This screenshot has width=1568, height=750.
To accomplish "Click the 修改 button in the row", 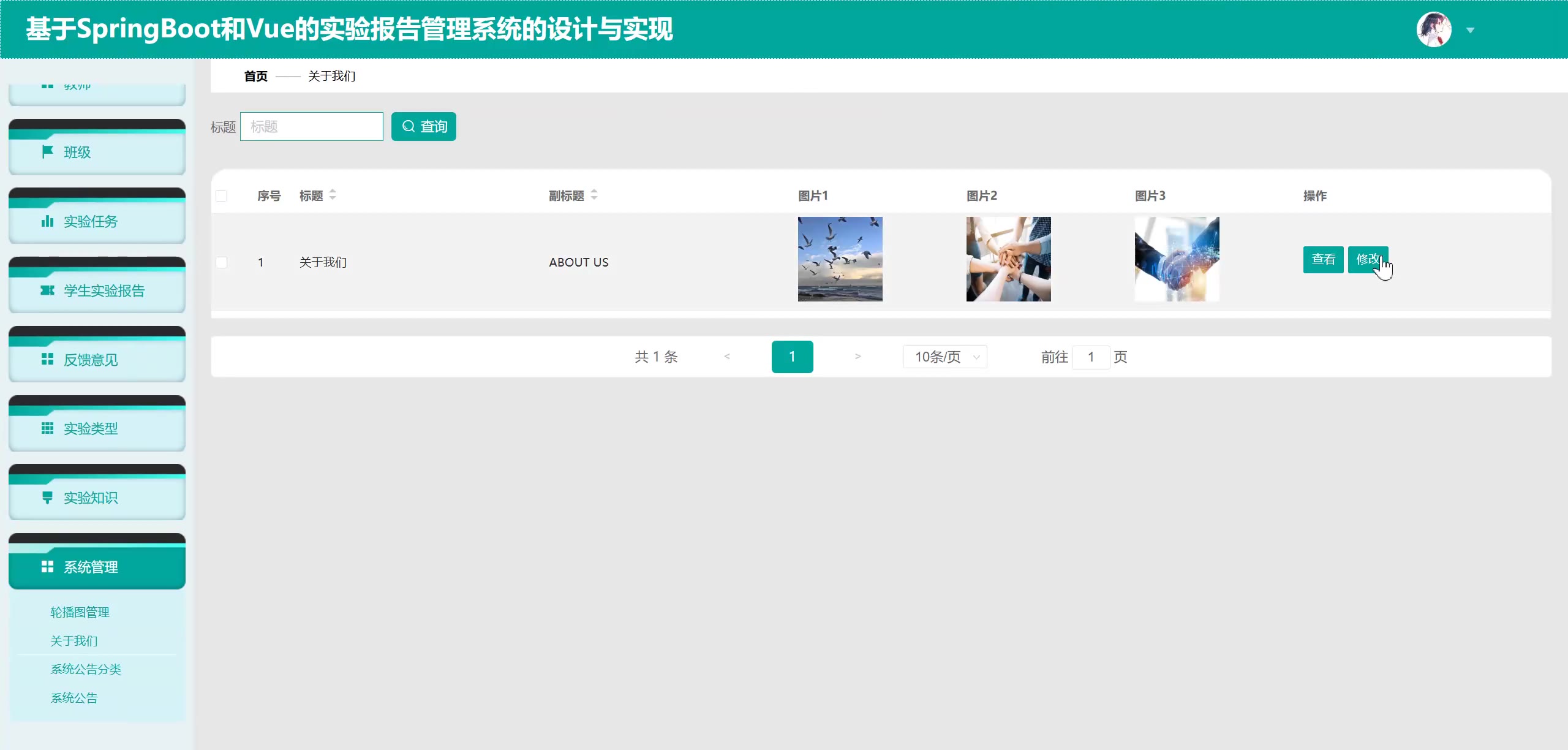I will (x=1367, y=259).
